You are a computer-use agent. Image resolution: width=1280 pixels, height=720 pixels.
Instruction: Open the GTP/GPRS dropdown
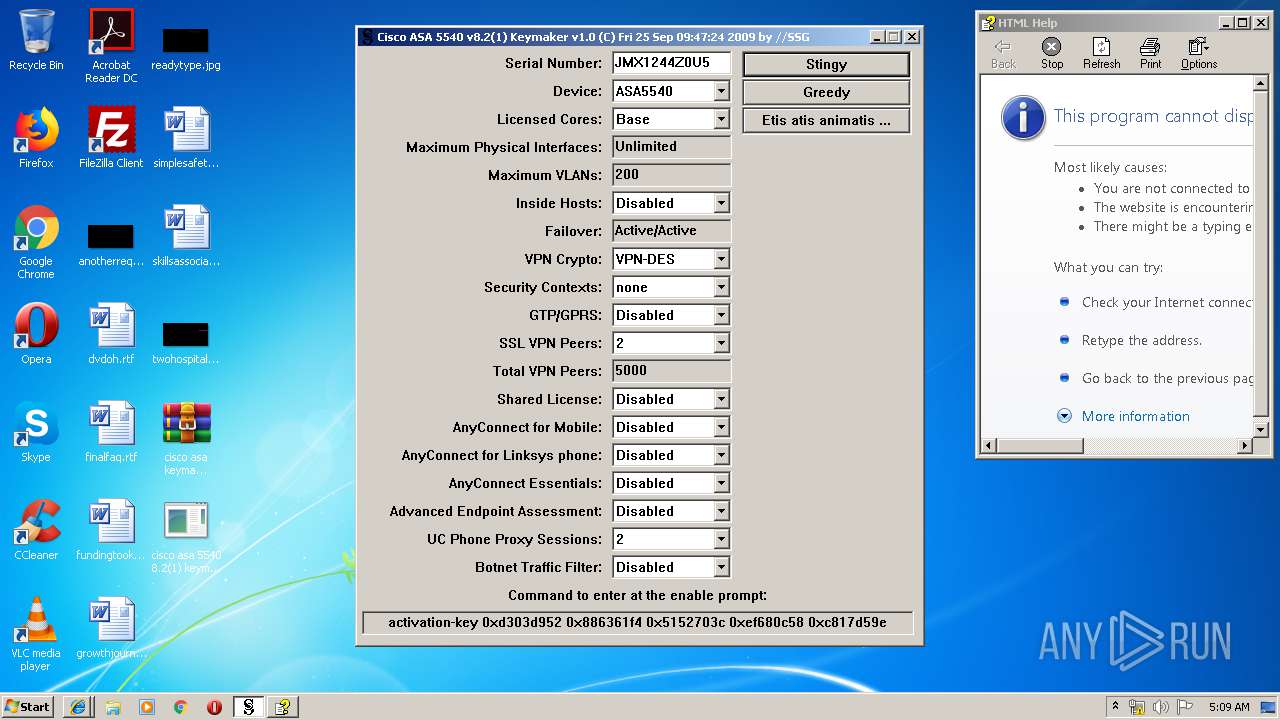(722, 315)
